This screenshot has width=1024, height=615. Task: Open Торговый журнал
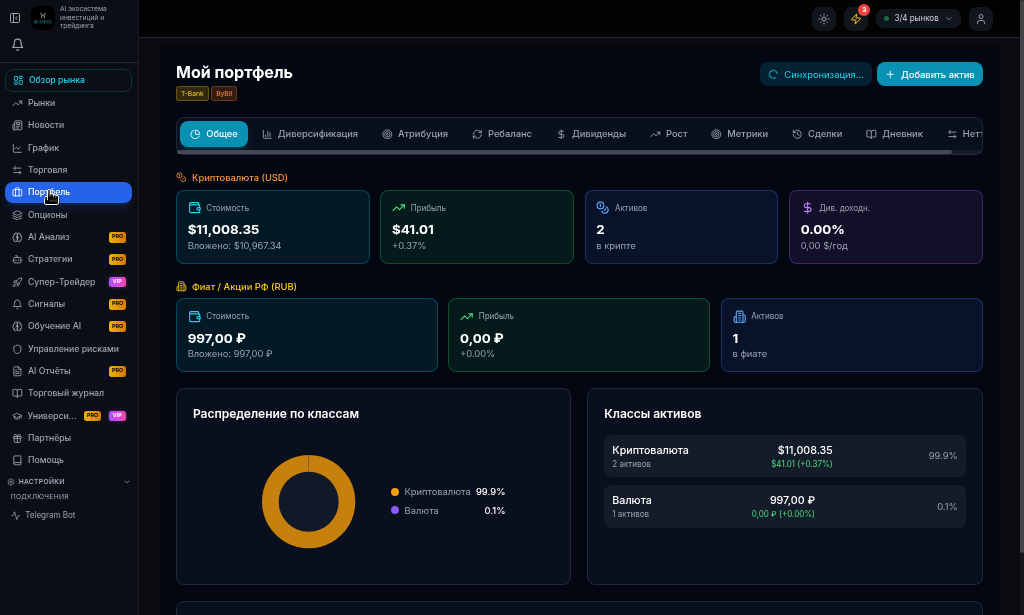pos(69,393)
